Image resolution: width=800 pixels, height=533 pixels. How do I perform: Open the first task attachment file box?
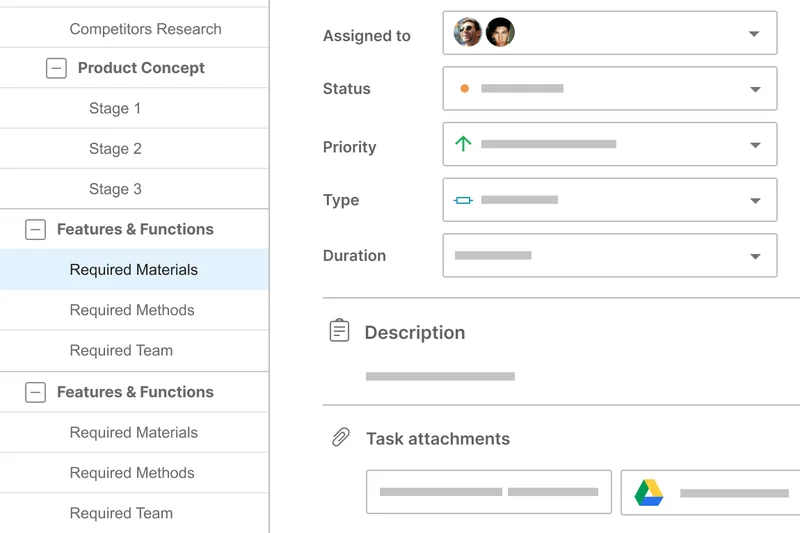[488, 492]
